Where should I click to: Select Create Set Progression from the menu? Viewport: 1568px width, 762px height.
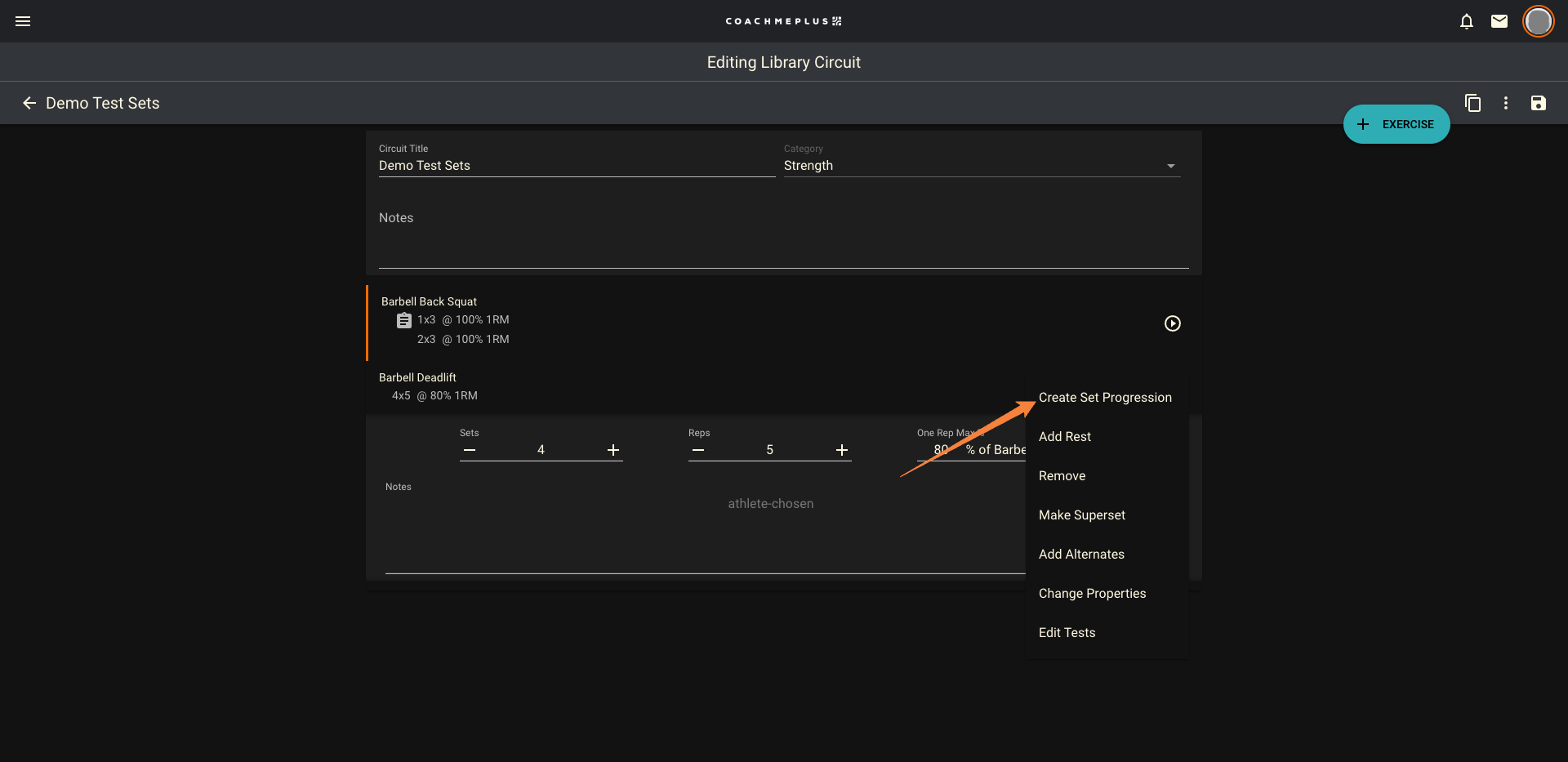point(1105,398)
